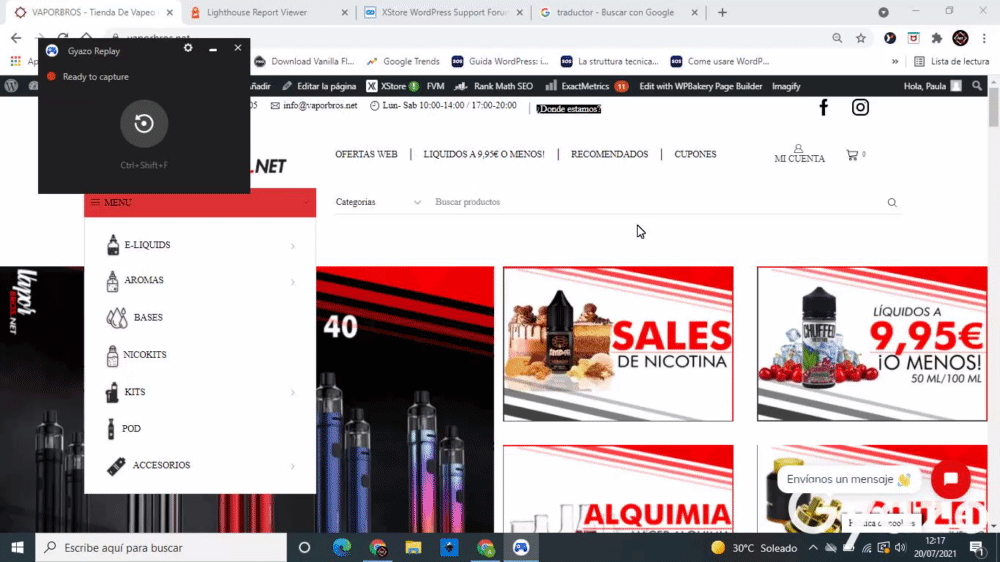The width and height of the screenshot is (1000, 562).
Task: Click Edit with WPBakery Page Builder
Action: (700, 86)
